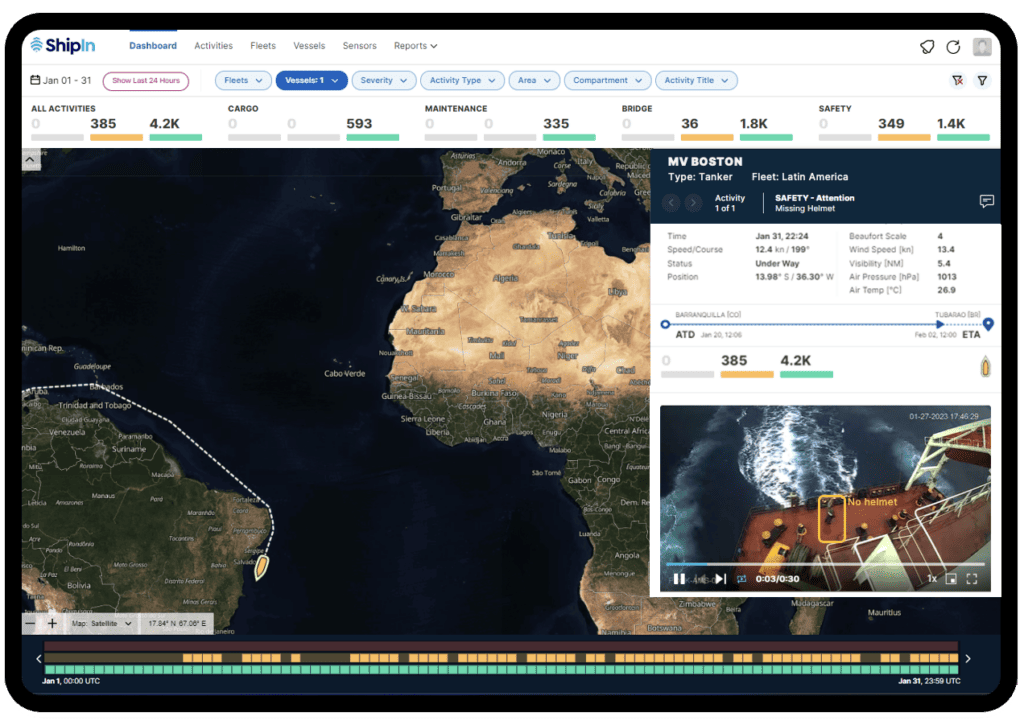Pause the No helmet video playback
Screen dimensions: 1024x721
point(678,577)
